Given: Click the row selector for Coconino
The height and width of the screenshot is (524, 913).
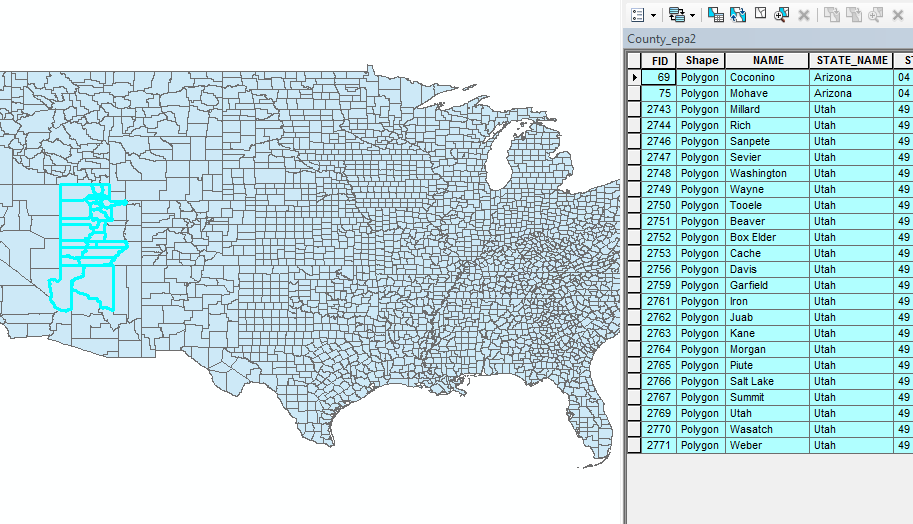Looking at the screenshot, I should pyautogui.click(x=634, y=77).
